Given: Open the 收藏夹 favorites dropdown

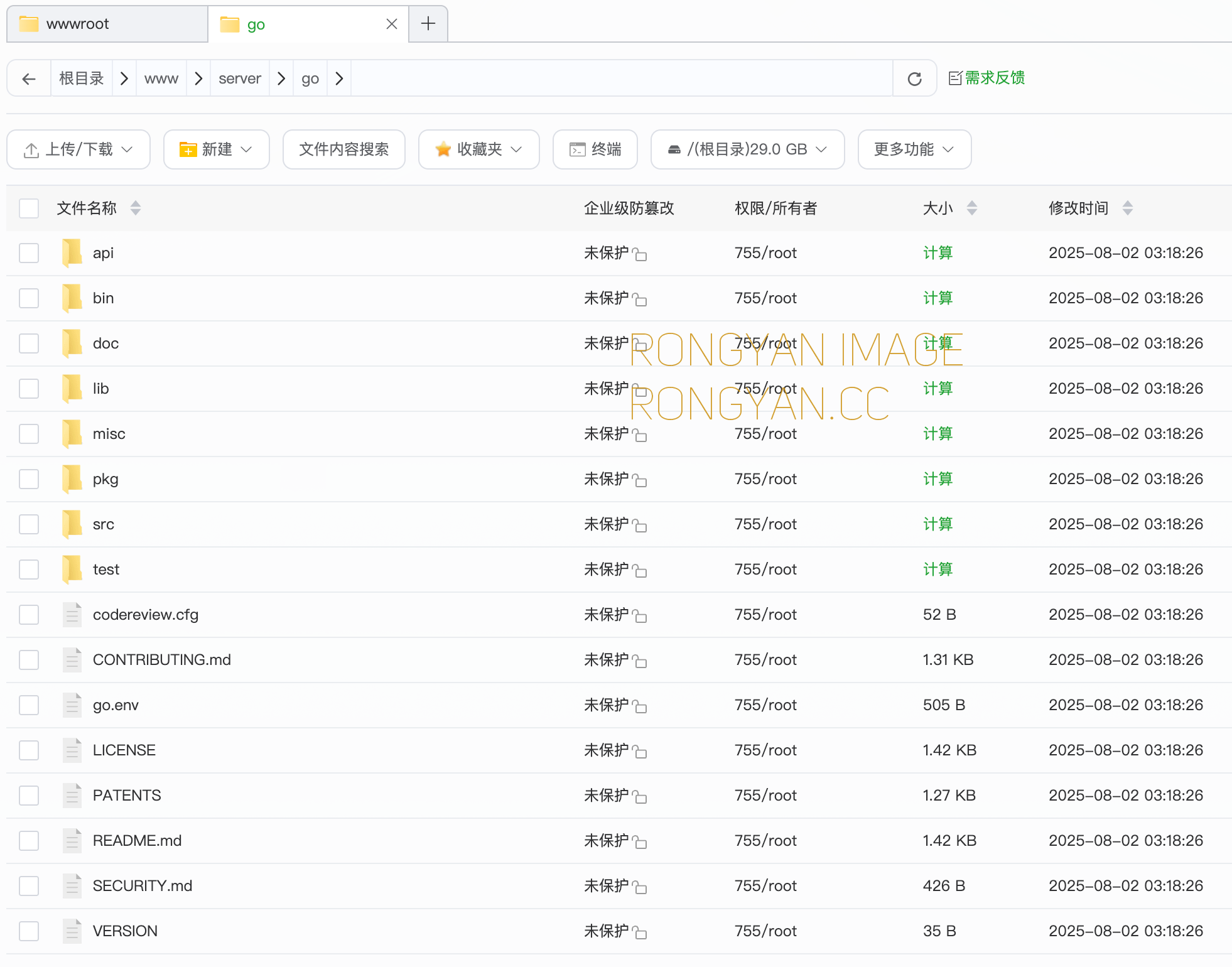Looking at the screenshot, I should tap(479, 149).
